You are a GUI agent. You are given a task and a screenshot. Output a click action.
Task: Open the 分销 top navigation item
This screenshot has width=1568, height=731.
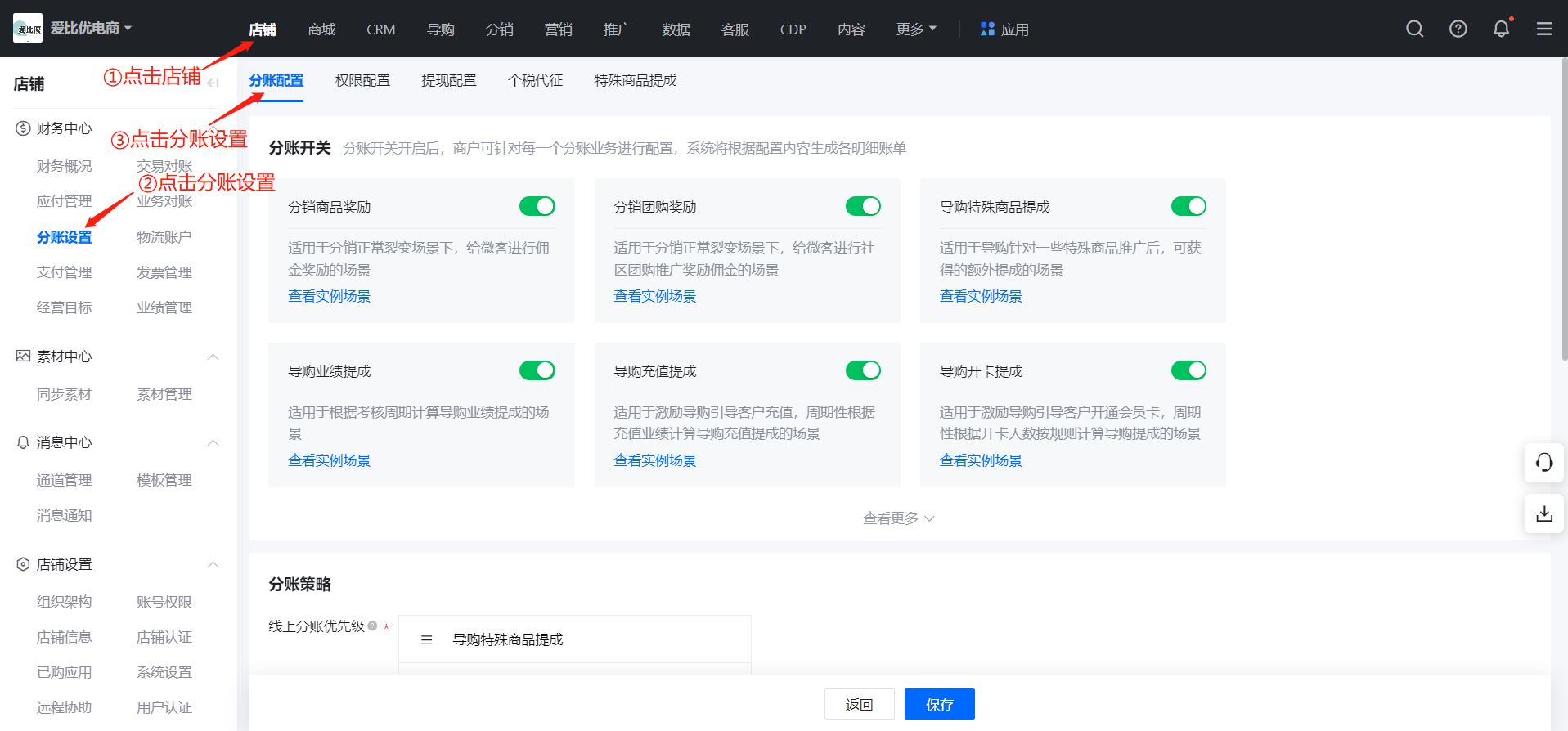pos(500,29)
